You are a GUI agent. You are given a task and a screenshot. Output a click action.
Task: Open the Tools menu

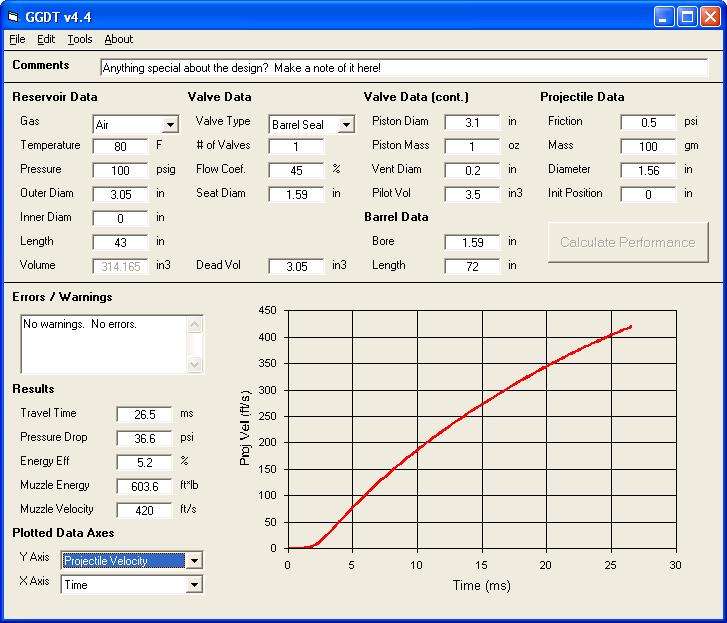[x=80, y=39]
